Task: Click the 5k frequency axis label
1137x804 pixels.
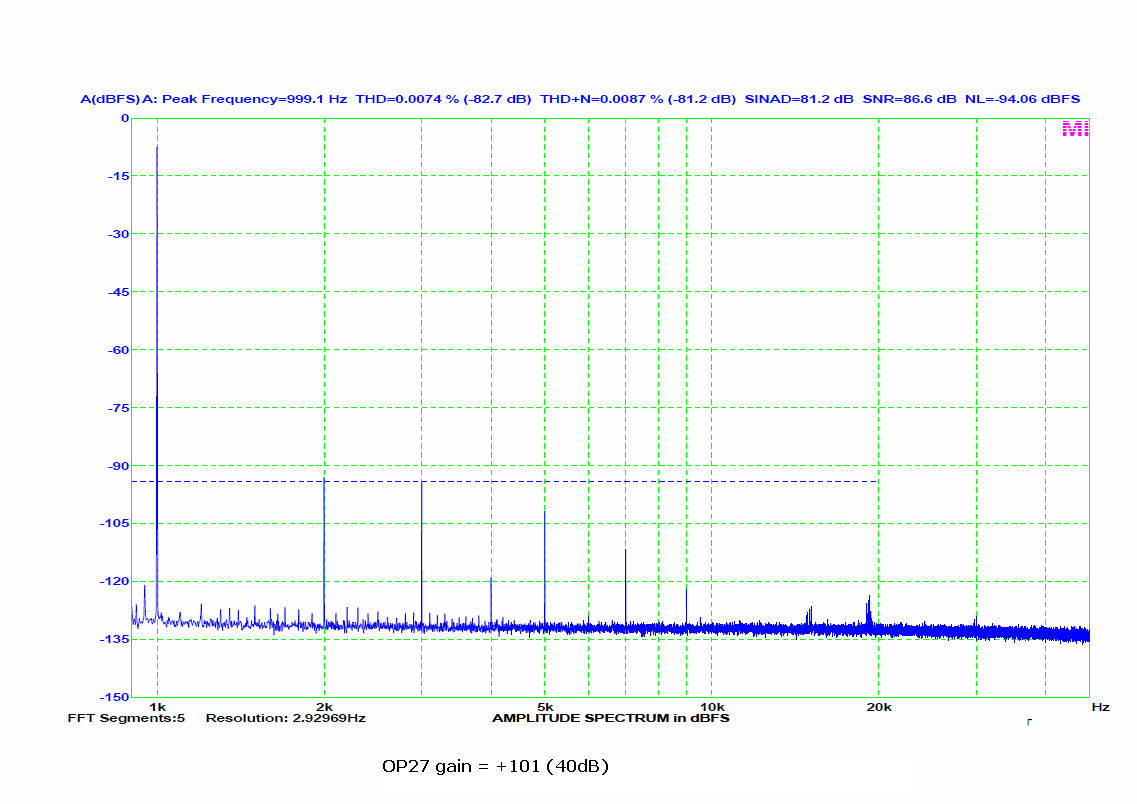Action: coord(545,707)
